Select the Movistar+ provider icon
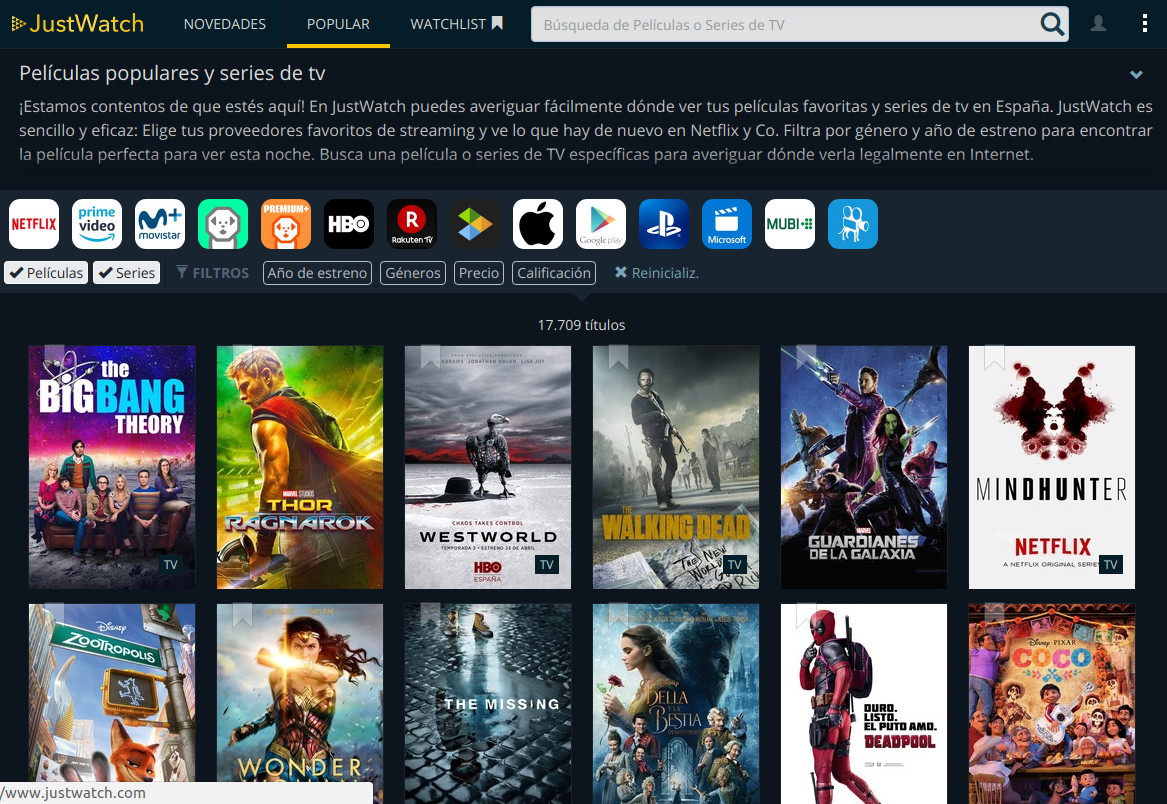The height and width of the screenshot is (804, 1167). (x=160, y=224)
